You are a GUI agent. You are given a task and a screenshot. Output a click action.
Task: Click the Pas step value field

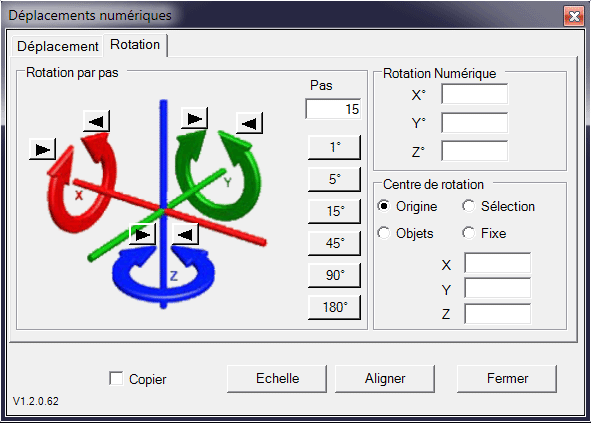(333, 109)
